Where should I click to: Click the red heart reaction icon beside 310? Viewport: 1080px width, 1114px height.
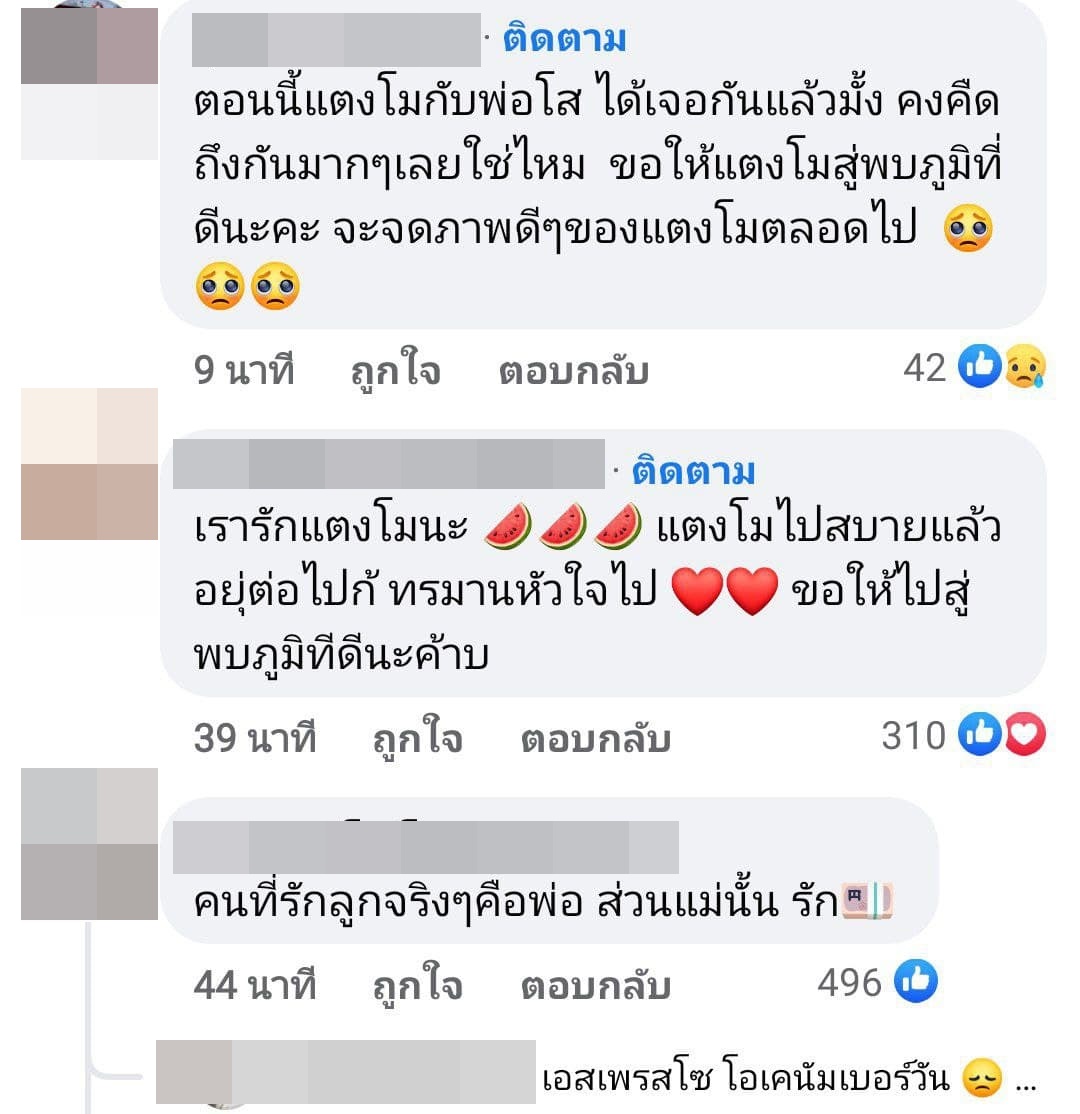click(x=1025, y=734)
